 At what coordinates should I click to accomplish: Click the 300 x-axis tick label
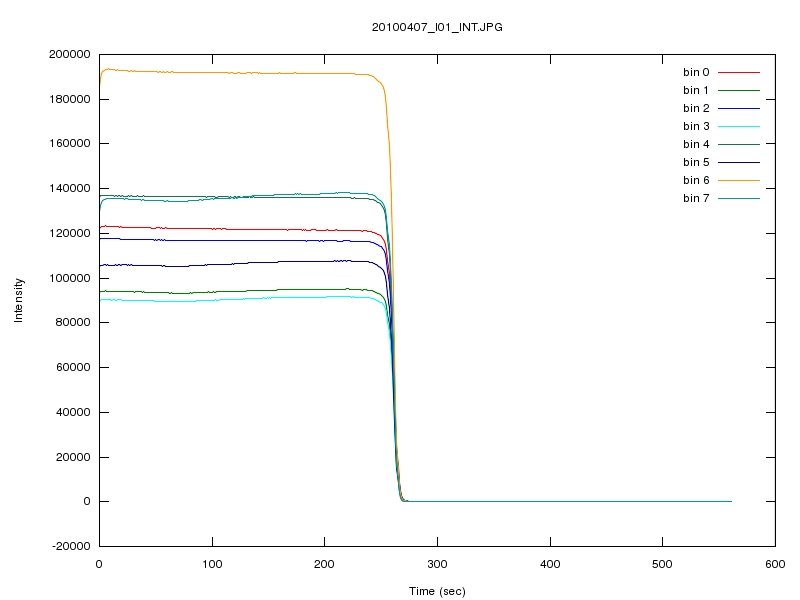(x=437, y=564)
